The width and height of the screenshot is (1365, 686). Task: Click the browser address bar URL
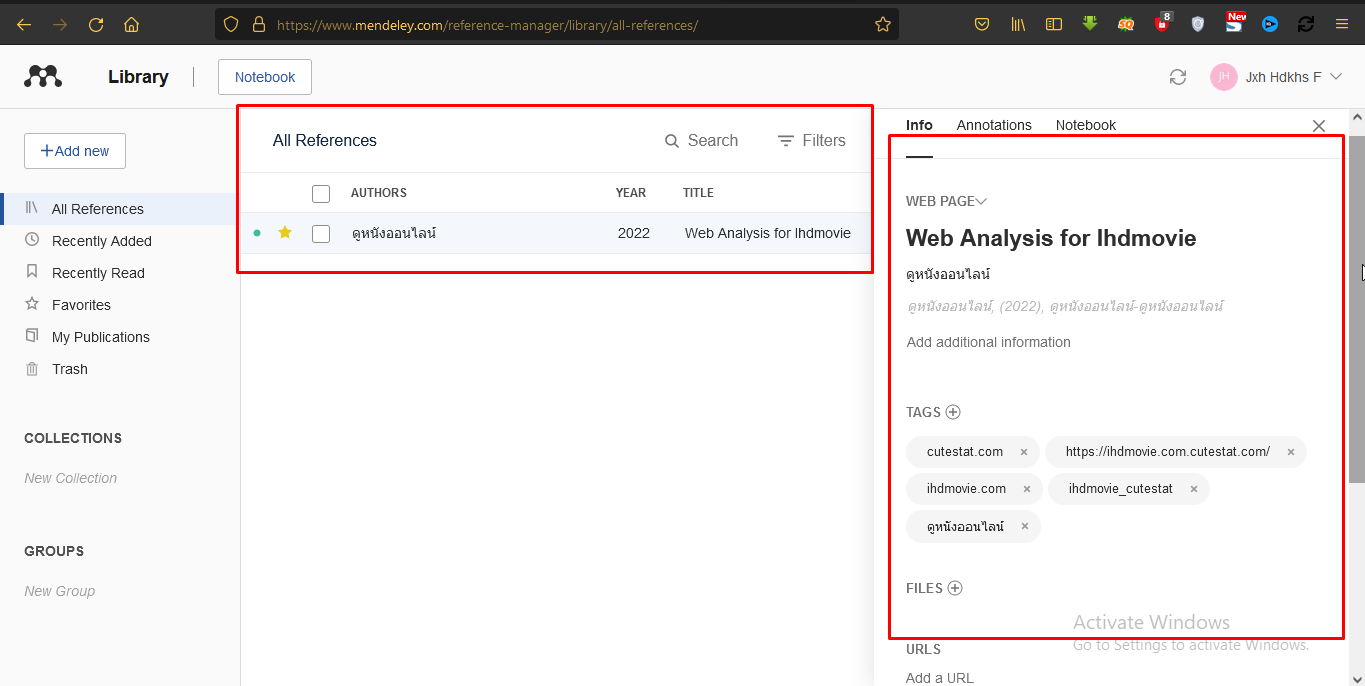pyautogui.click(x=487, y=24)
